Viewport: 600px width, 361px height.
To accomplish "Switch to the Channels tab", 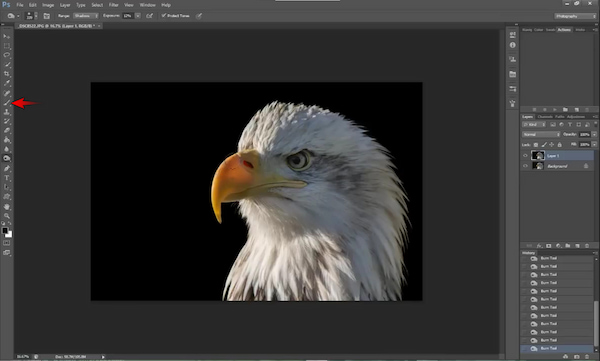I will click(545, 117).
